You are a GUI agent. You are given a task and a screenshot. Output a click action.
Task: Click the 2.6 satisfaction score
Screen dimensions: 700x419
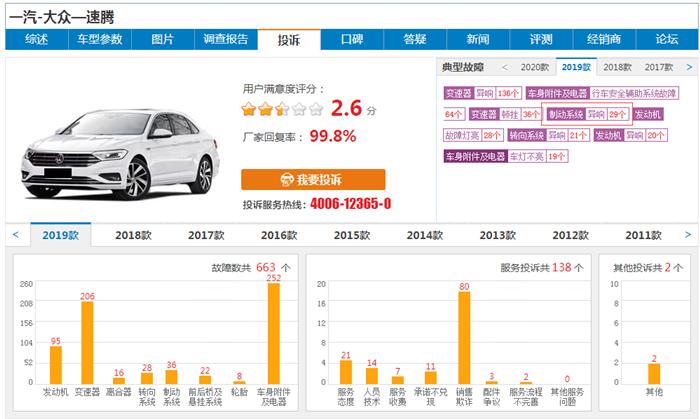coord(346,108)
